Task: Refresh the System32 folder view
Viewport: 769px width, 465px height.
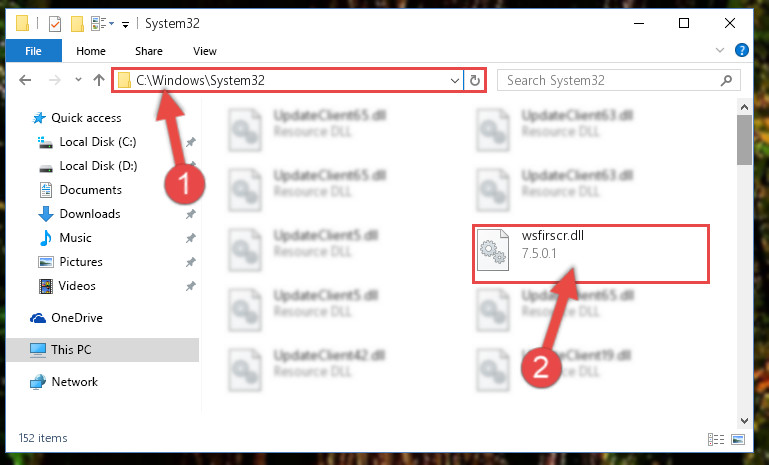Action: coord(474,80)
